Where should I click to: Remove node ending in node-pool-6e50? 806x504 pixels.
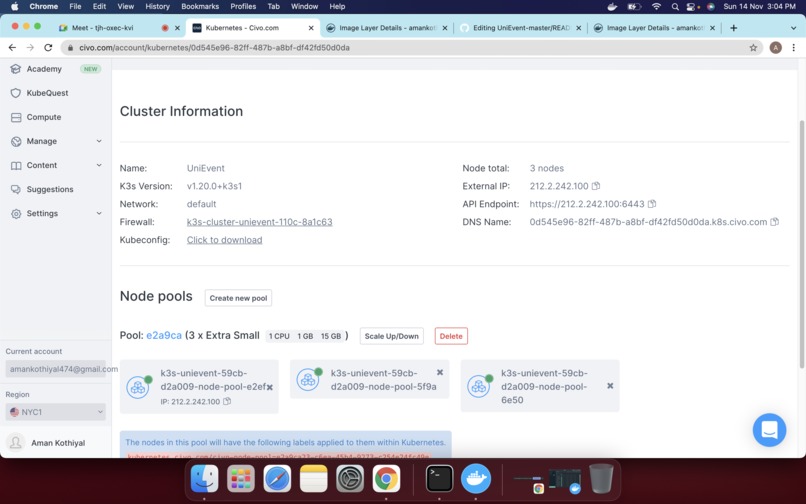coord(610,386)
